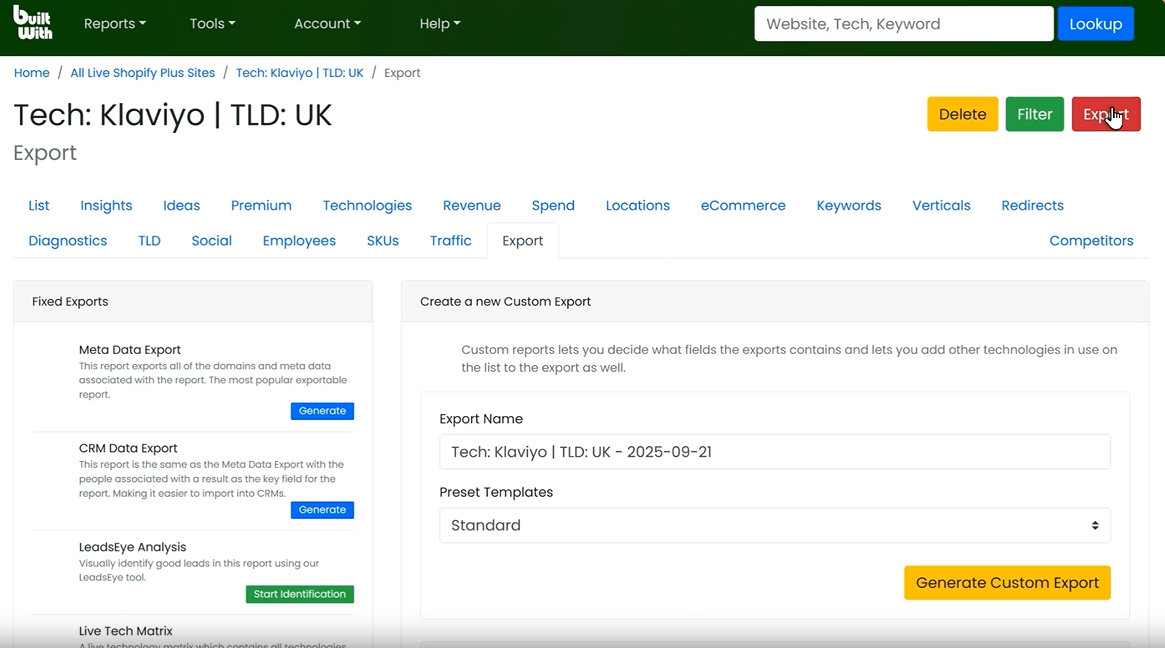Select the active Export tab

point(522,241)
